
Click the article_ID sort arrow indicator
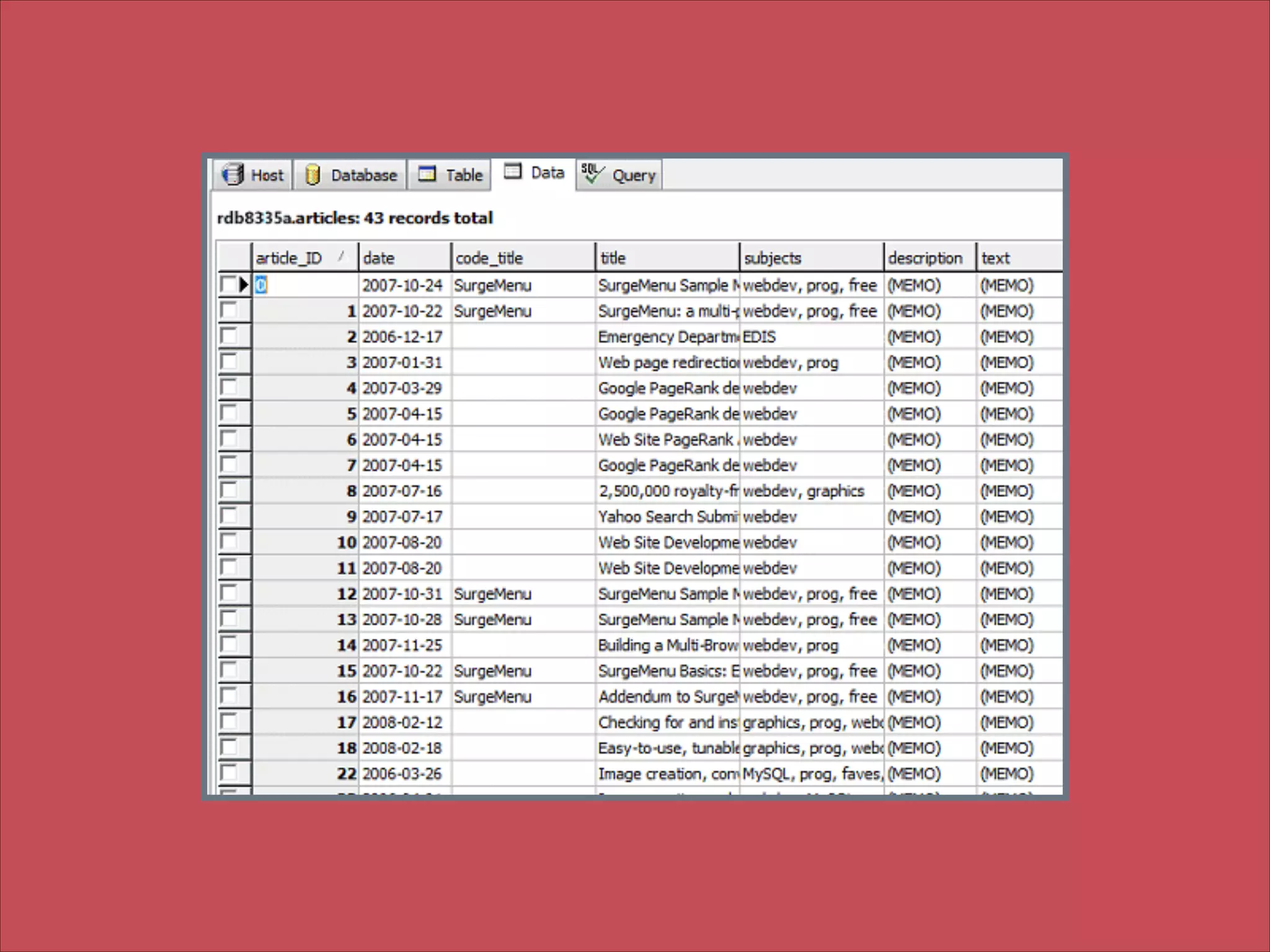pos(341,257)
